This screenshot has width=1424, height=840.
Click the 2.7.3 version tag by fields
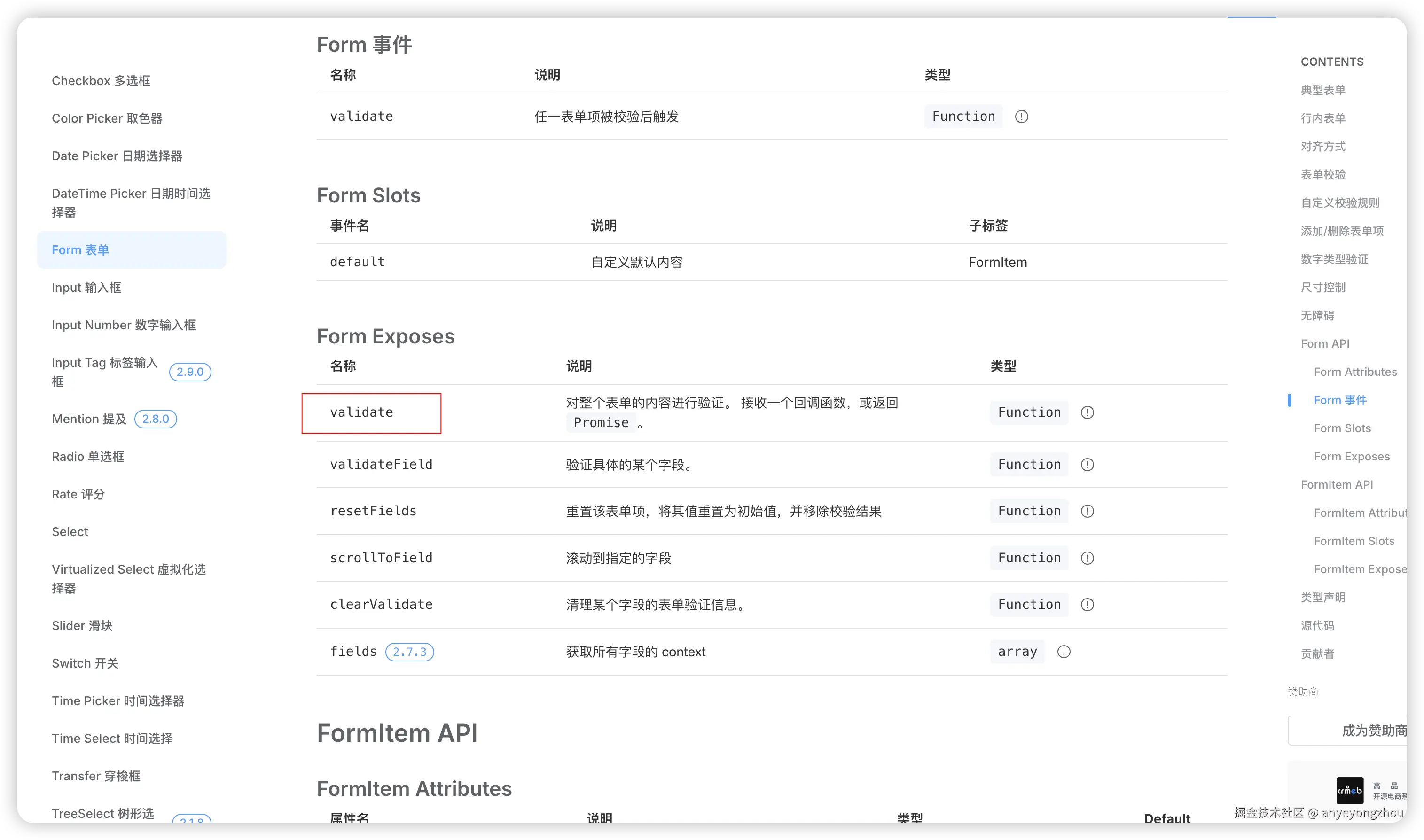pos(409,652)
